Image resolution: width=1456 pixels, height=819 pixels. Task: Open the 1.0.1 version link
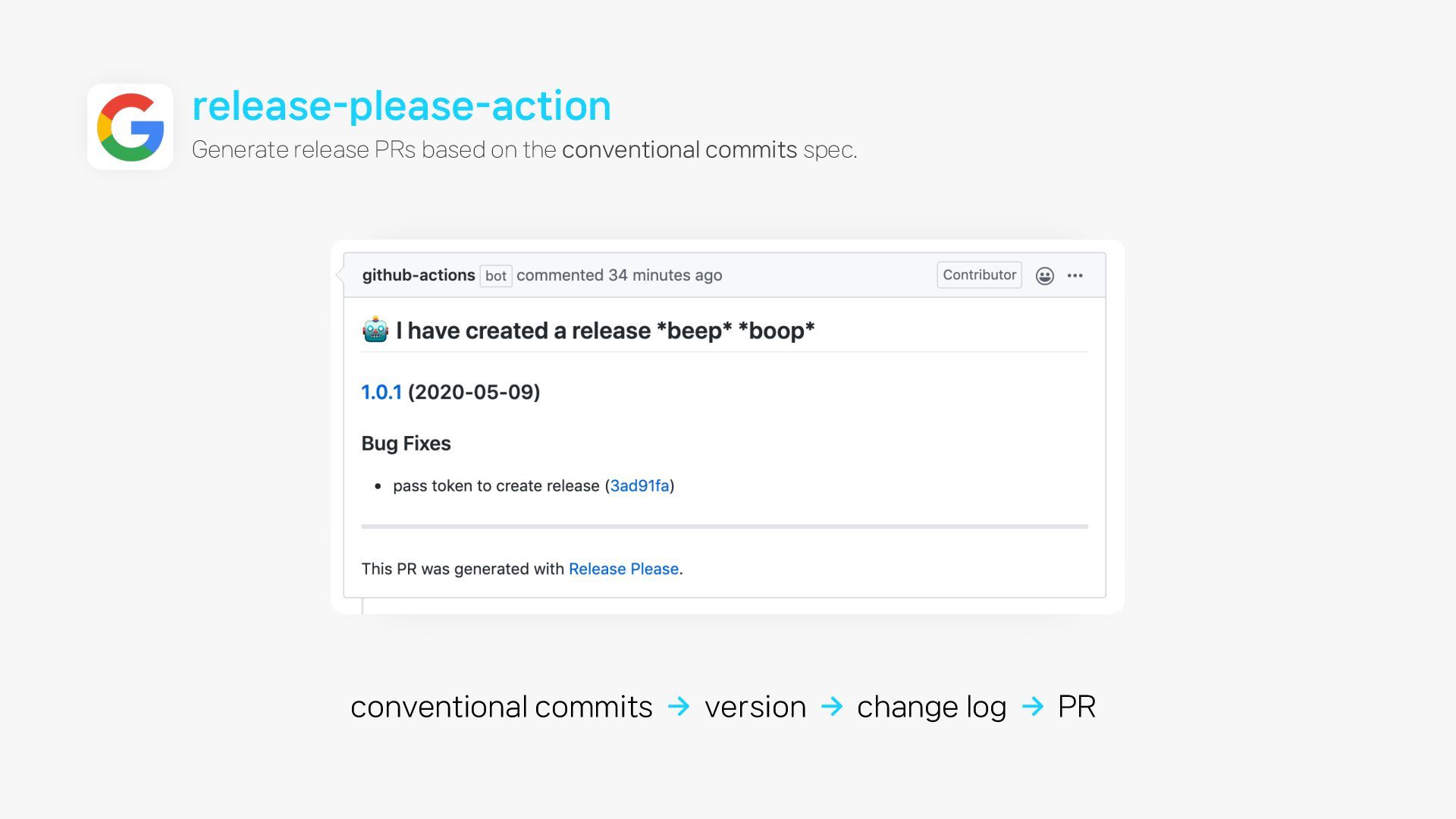tap(381, 392)
